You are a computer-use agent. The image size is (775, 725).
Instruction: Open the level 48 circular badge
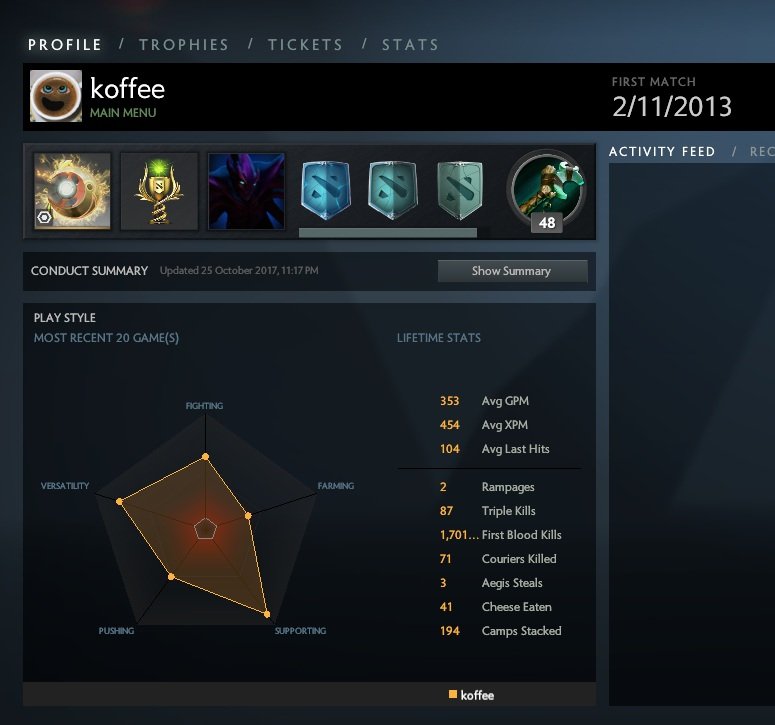pos(547,191)
